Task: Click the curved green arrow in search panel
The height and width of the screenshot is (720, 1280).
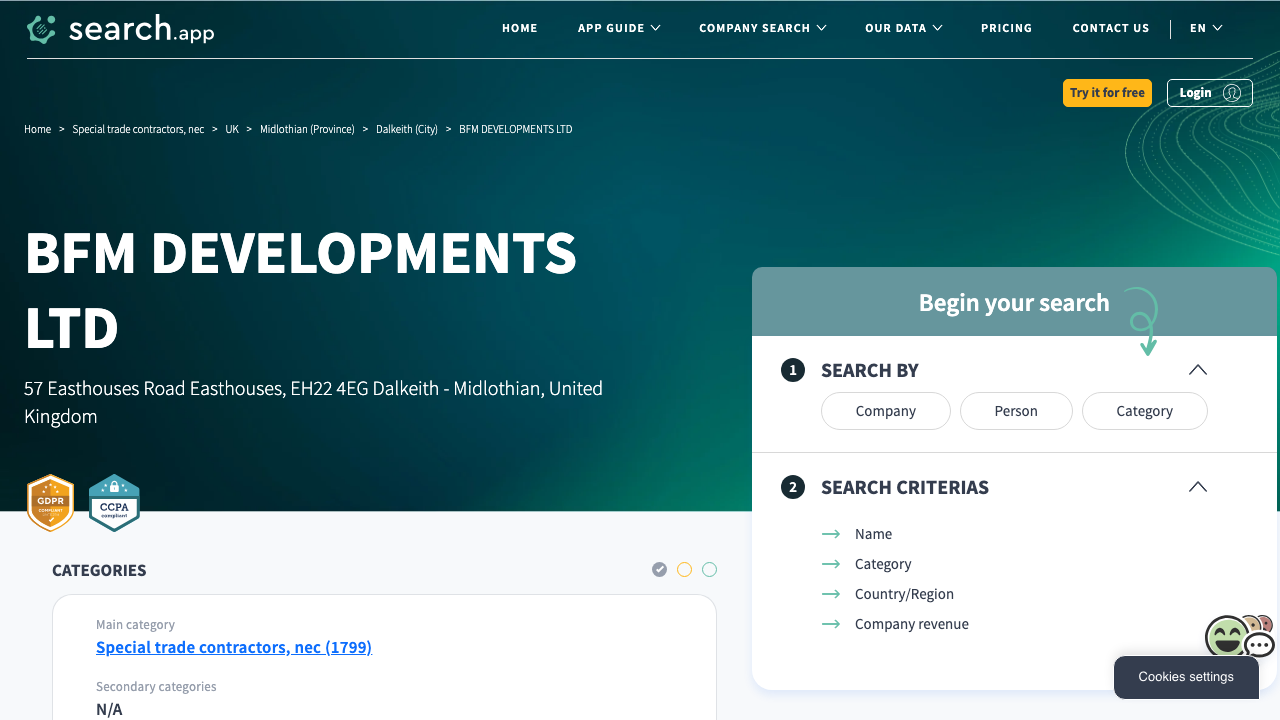Action: tap(1142, 320)
